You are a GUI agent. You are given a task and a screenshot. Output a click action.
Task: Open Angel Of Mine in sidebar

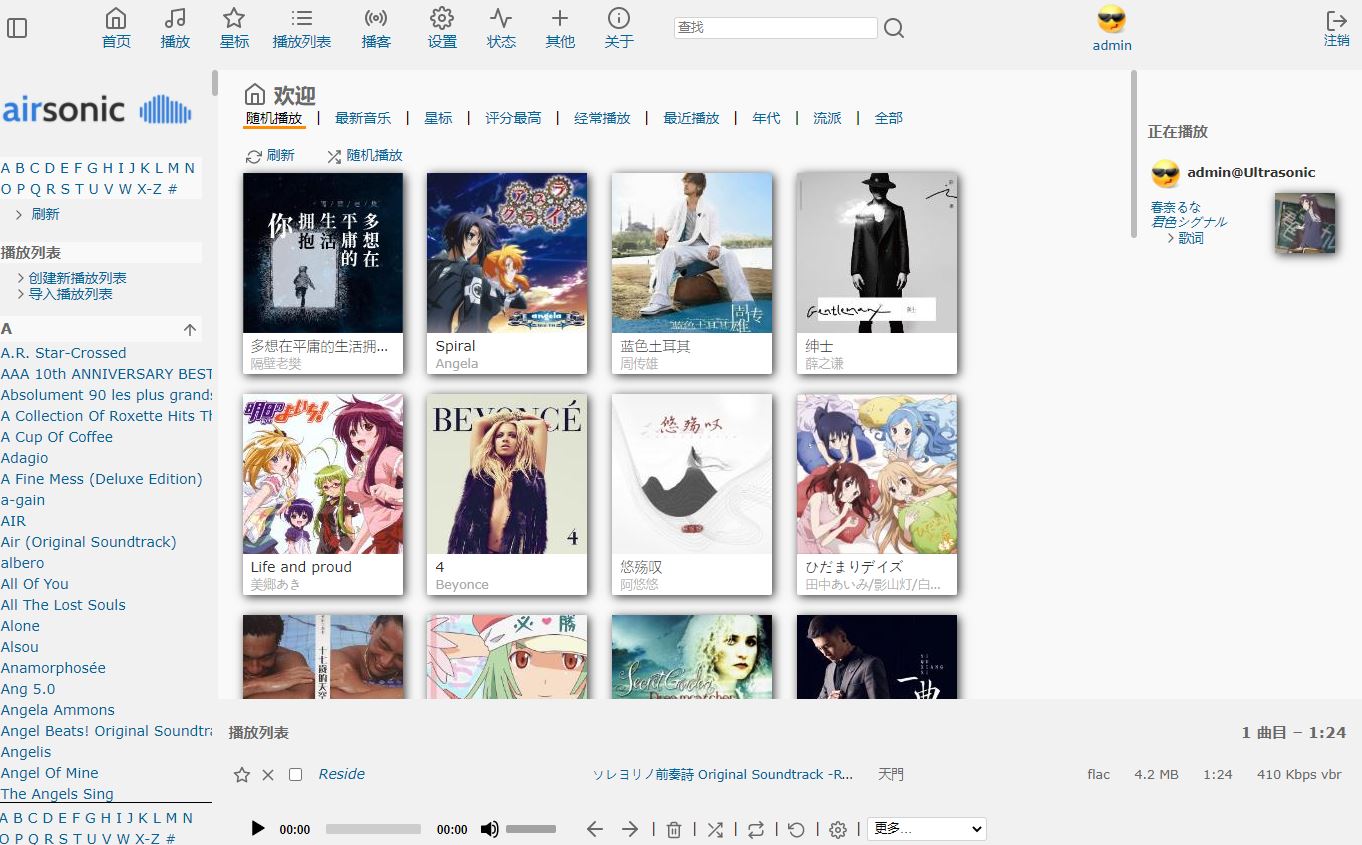(50, 773)
